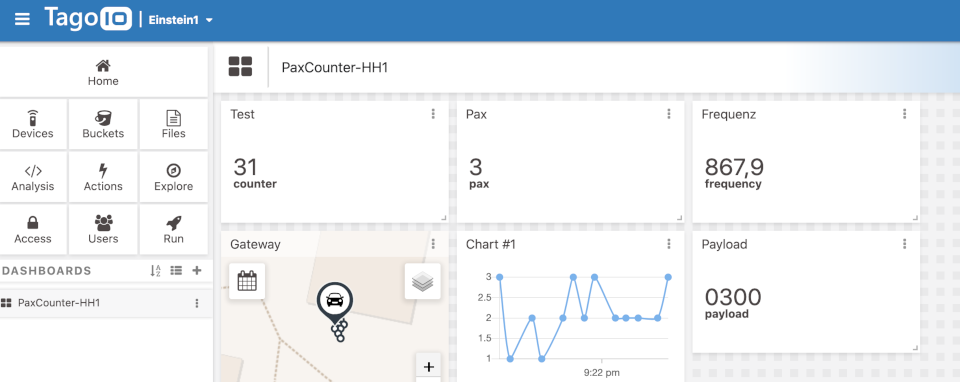Open options for PaxCounter-HH1 sidebar entry
Image resolution: width=960 pixels, height=382 pixels.
(x=197, y=303)
